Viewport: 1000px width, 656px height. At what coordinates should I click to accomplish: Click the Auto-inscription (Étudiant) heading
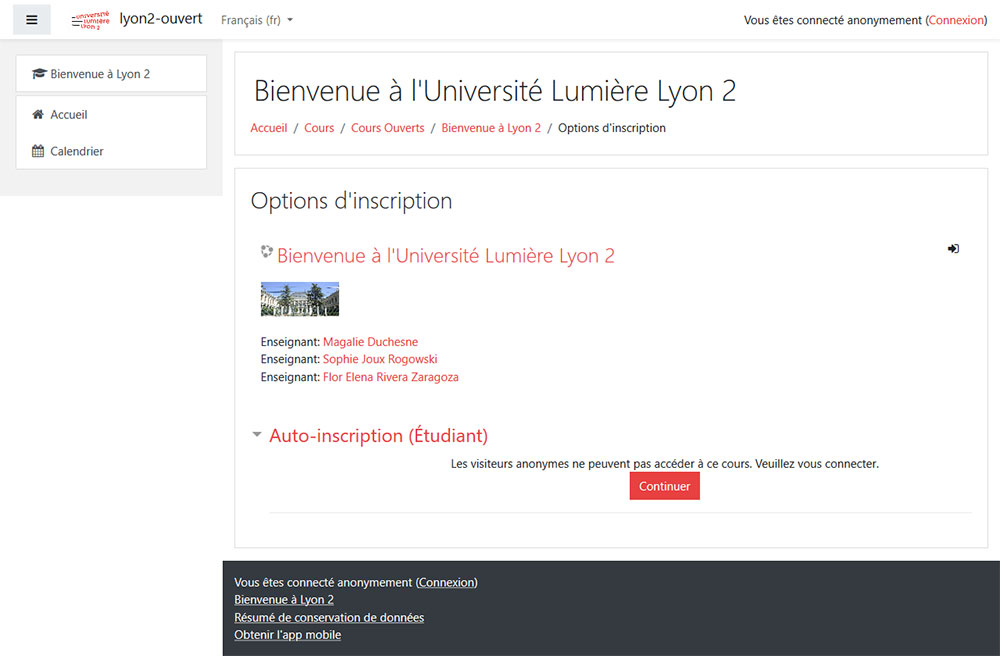[378, 435]
